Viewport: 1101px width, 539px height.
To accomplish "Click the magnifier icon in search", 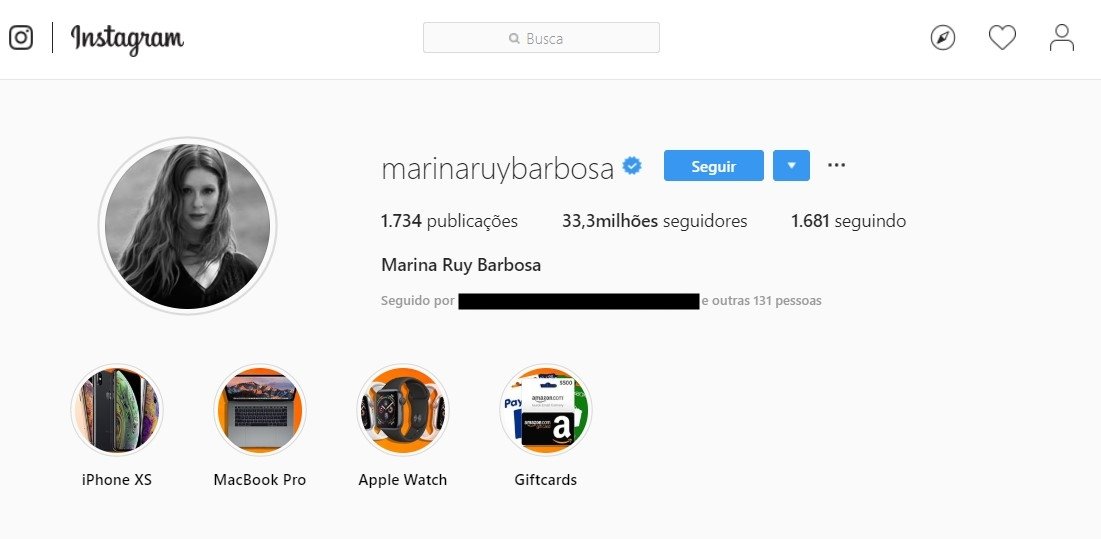I will [514, 39].
